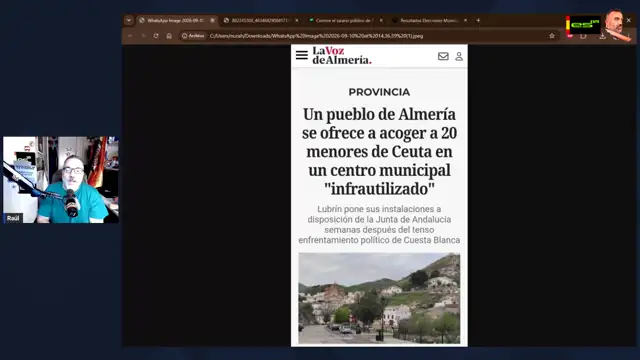
Task: Close the browser window
Action: click(629, 20)
